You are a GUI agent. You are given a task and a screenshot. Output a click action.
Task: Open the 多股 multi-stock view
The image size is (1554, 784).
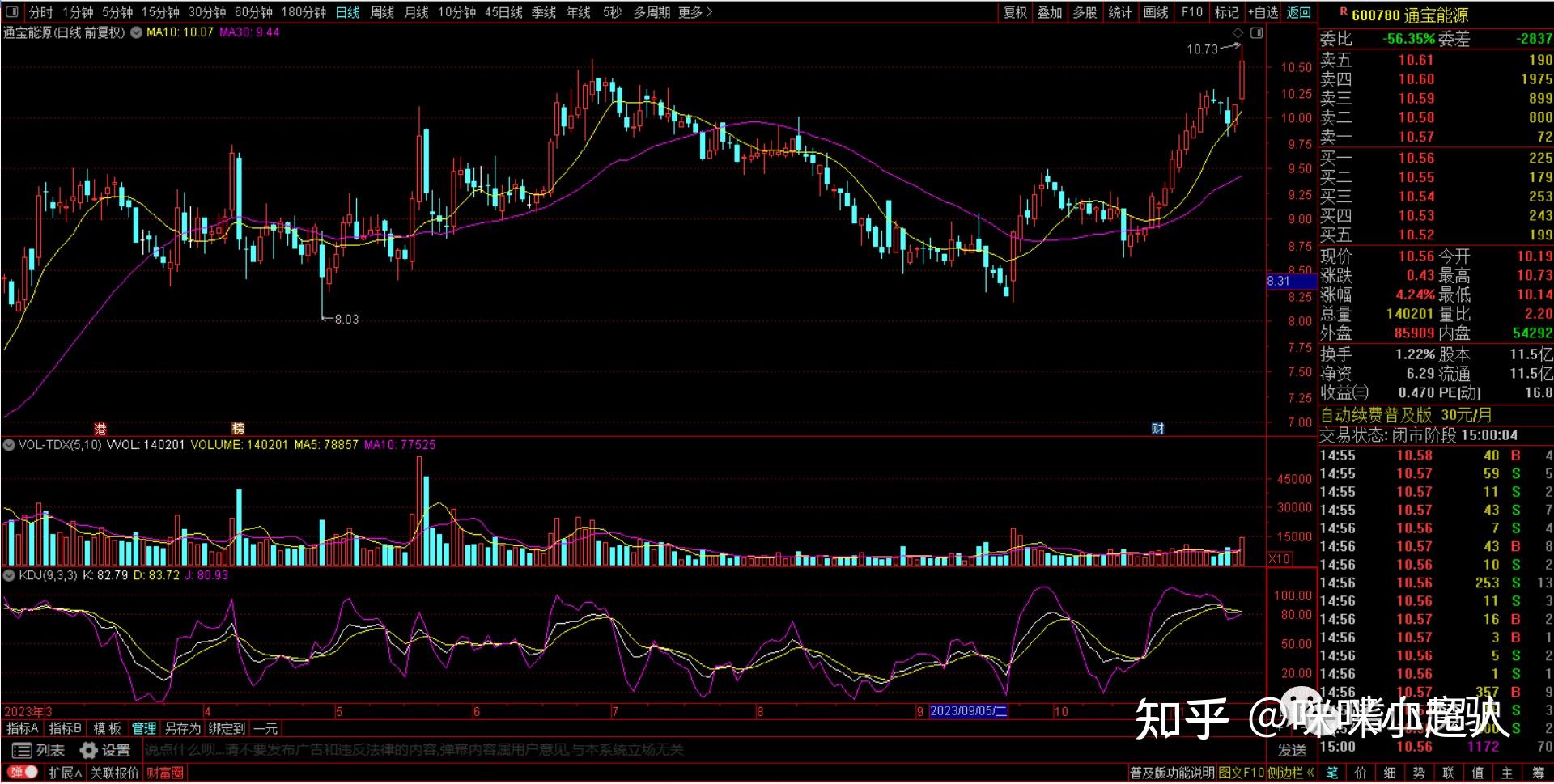(x=1085, y=12)
